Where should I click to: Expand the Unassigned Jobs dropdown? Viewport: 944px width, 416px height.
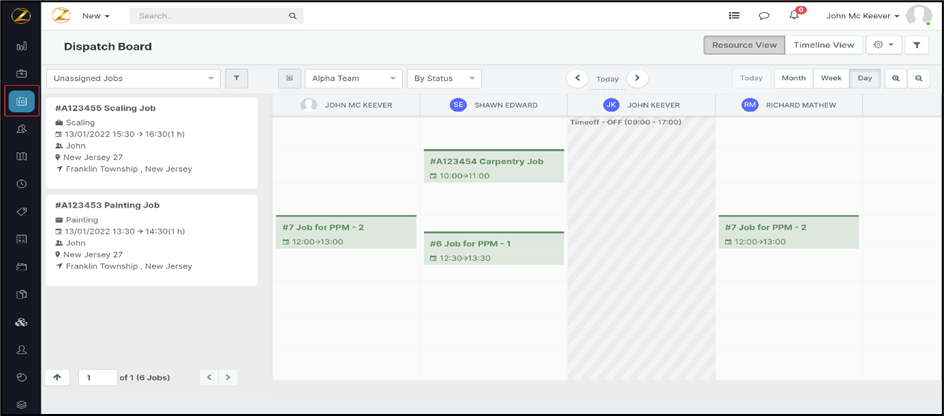tap(133, 78)
